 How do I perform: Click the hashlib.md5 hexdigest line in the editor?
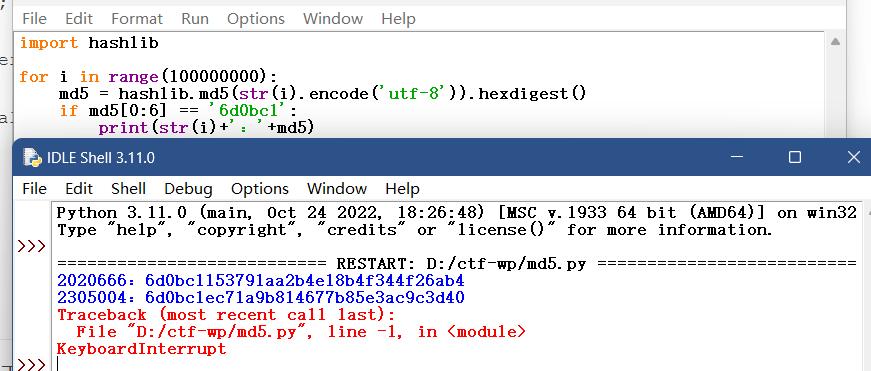pos(322,93)
